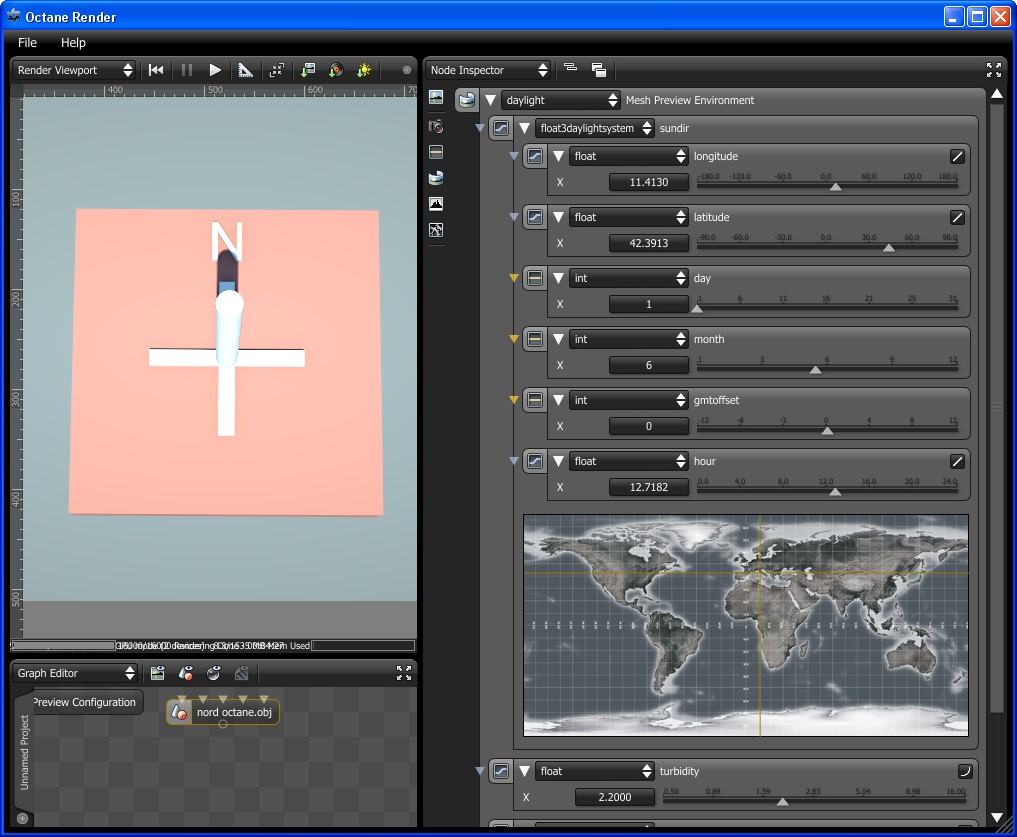Select the viewport measure tool icon
Image resolution: width=1017 pixels, height=837 pixels.
pyautogui.click(x=245, y=70)
